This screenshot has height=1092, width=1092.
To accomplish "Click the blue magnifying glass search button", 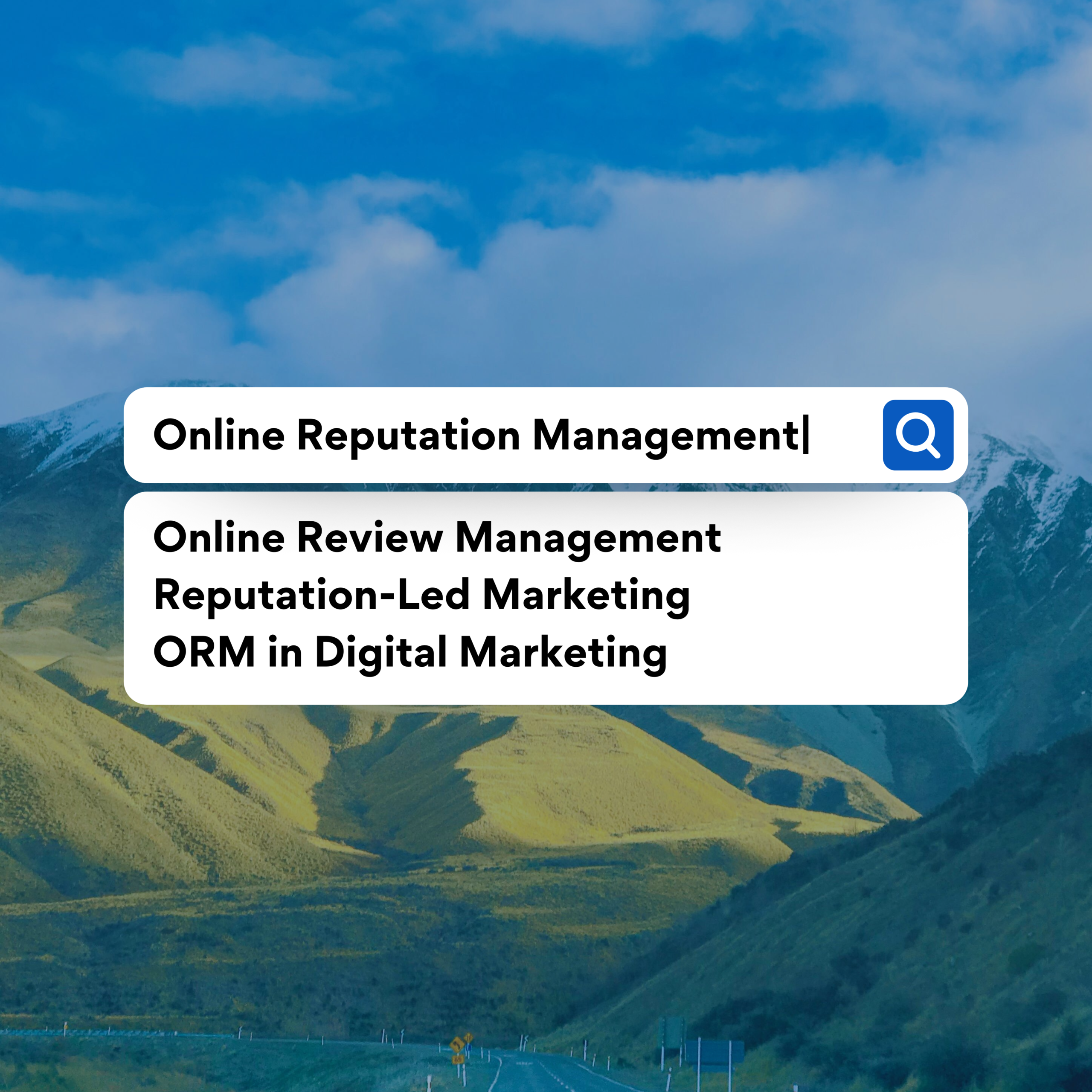I will 918,435.
